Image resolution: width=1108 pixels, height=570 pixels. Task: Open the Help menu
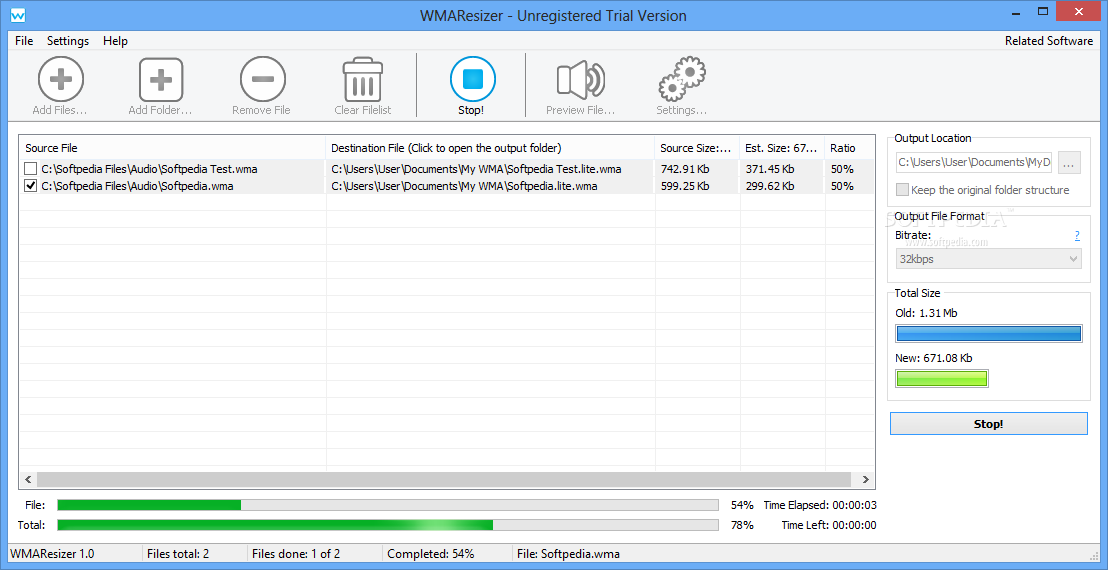pos(115,40)
